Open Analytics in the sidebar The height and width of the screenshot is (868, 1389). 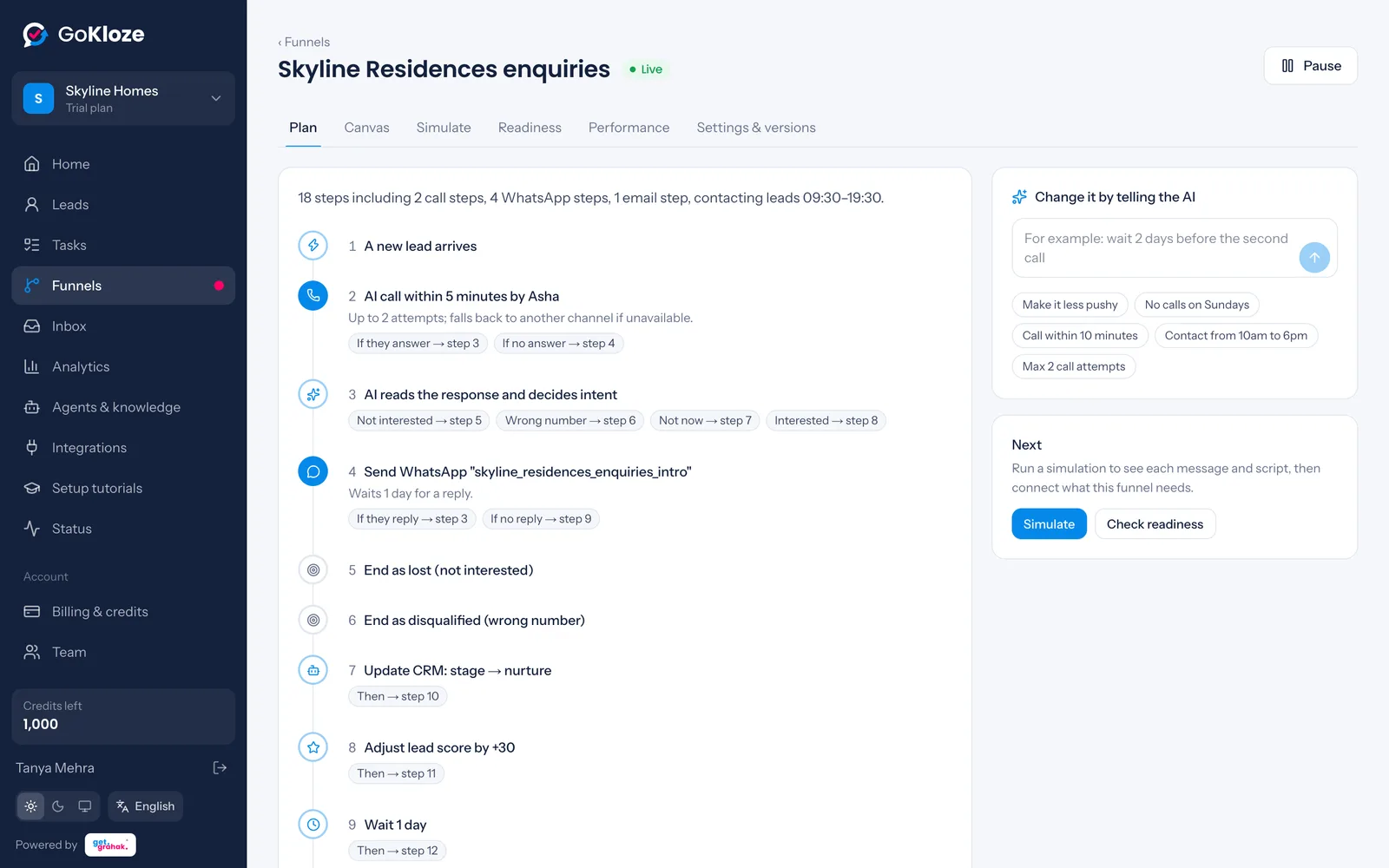(123, 366)
